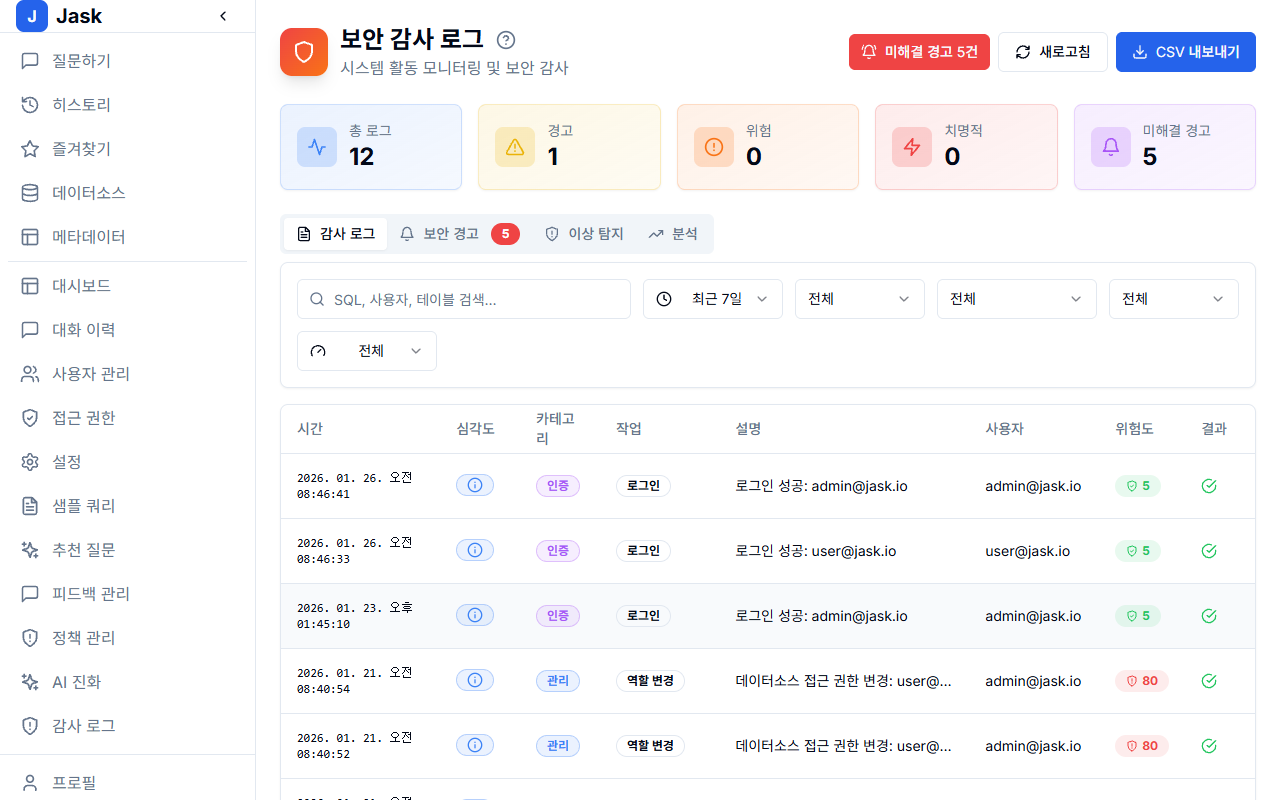Click risk badge 80 in 08:40:52 row
Viewport: 1280px width, 800px height.
[1142, 746]
